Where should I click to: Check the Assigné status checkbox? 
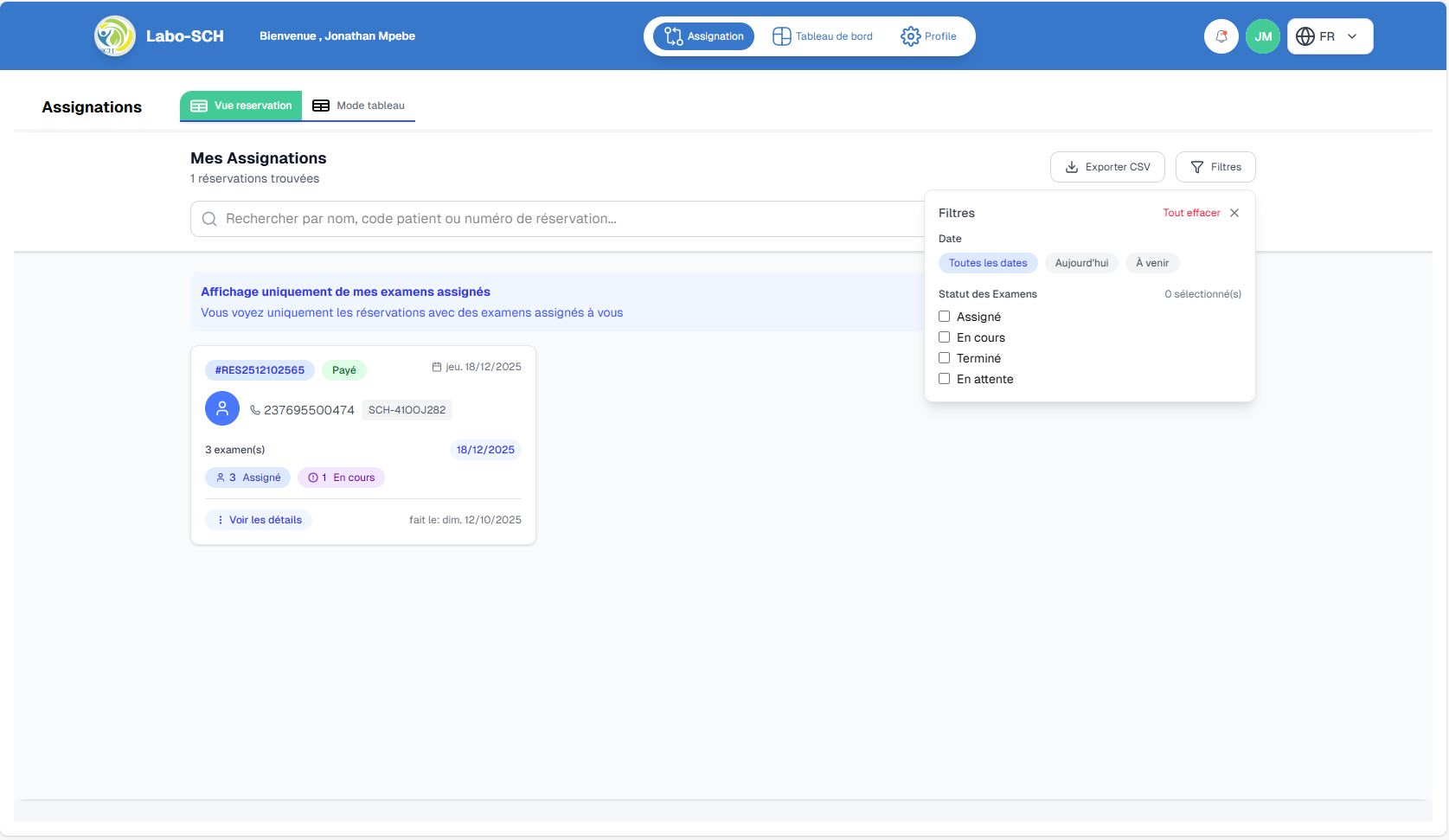945,317
